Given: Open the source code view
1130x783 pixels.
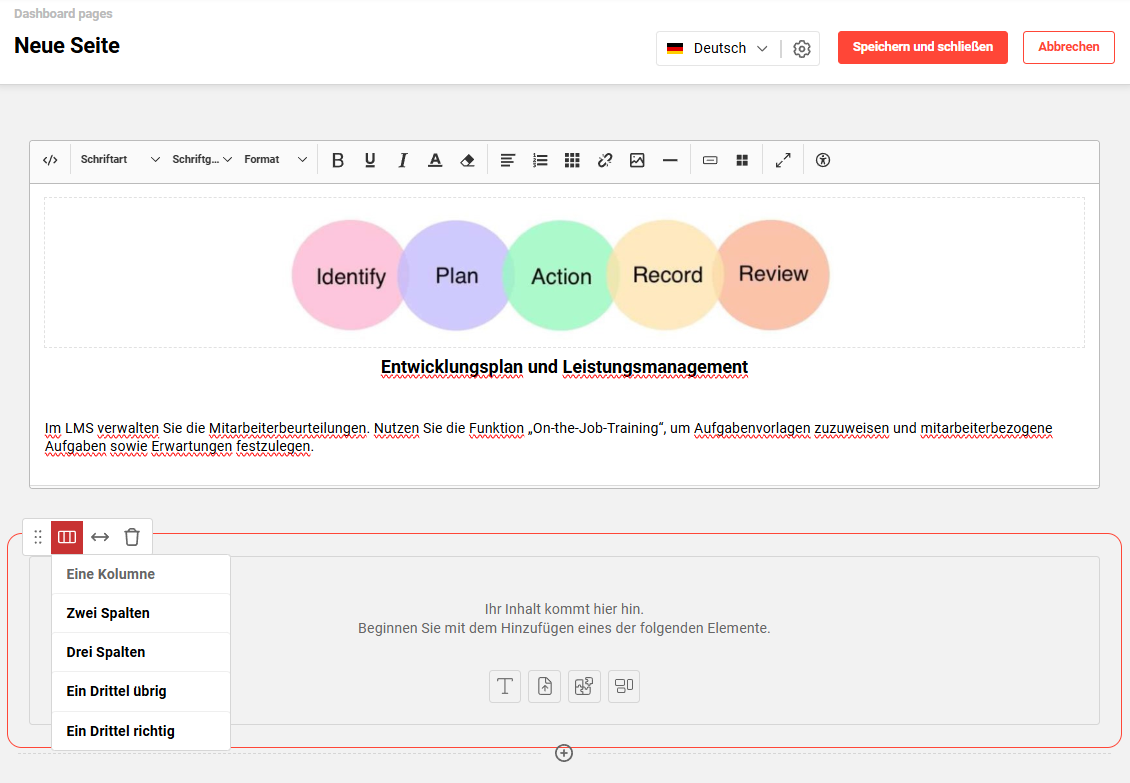Looking at the screenshot, I should pyautogui.click(x=50, y=159).
